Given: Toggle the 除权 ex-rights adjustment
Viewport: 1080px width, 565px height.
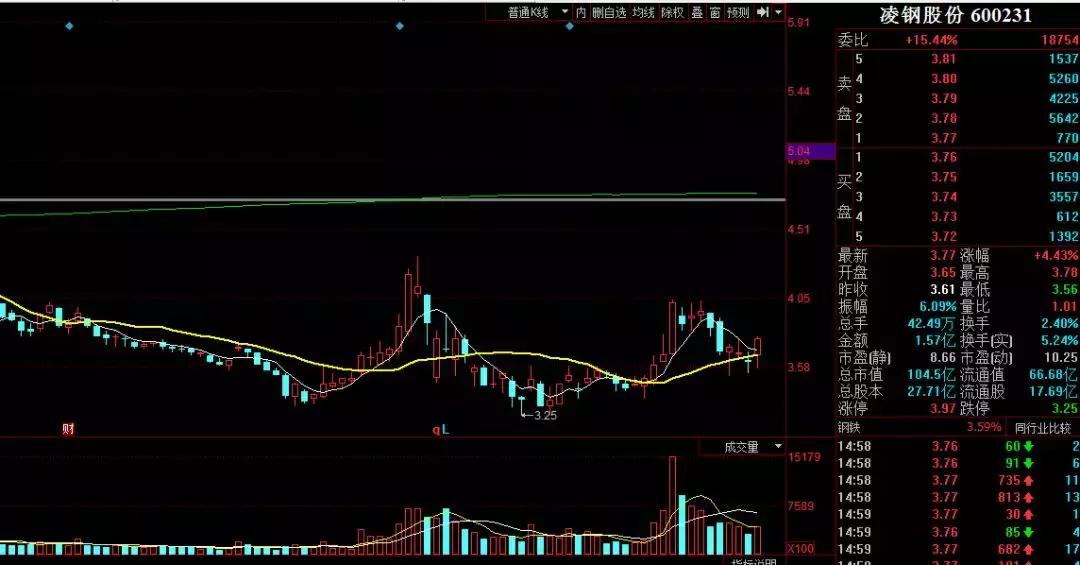Looking at the screenshot, I should (x=672, y=12).
